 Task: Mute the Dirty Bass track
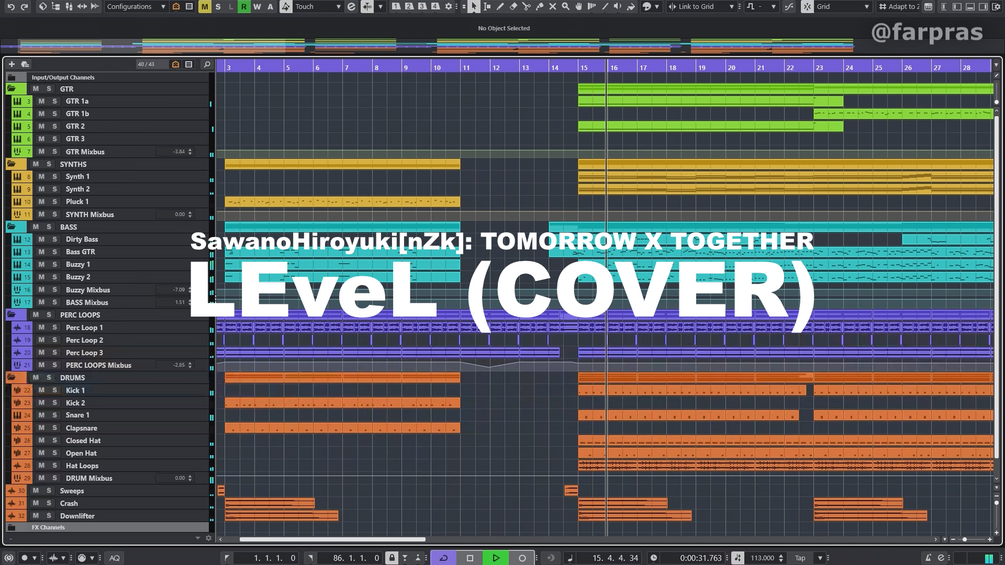41,239
